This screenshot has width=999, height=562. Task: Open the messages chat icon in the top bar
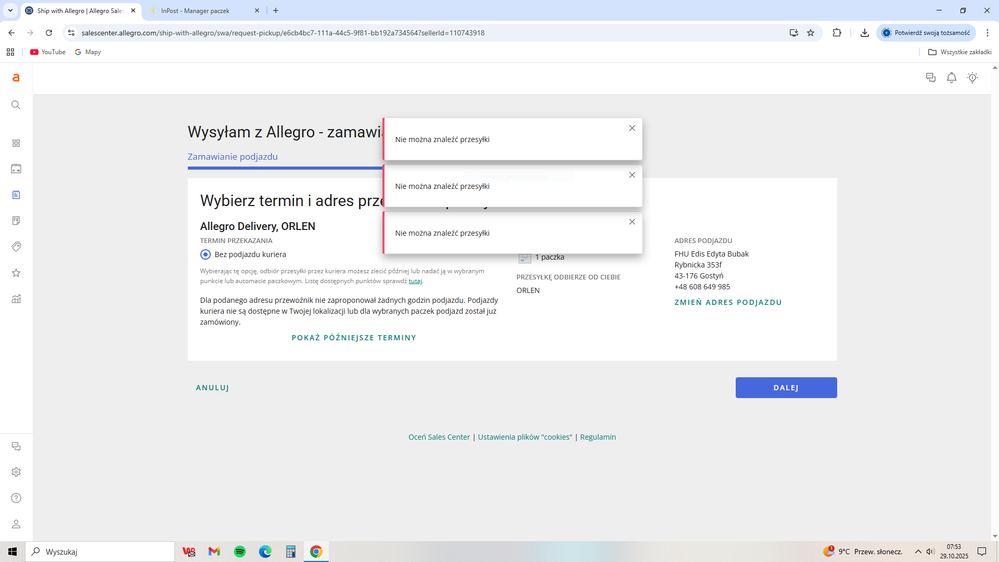931,78
